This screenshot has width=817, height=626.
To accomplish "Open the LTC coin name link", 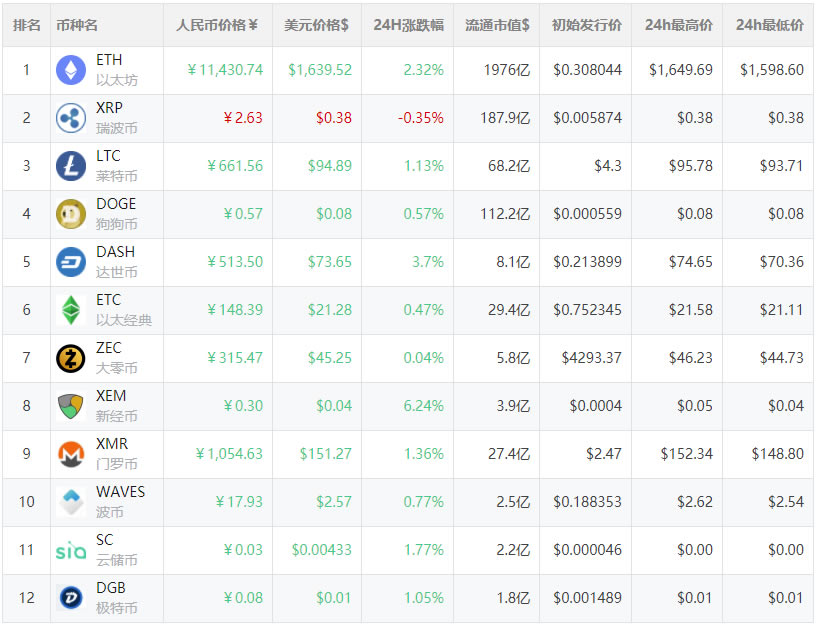I will pyautogui.click(x=108, y=156).
